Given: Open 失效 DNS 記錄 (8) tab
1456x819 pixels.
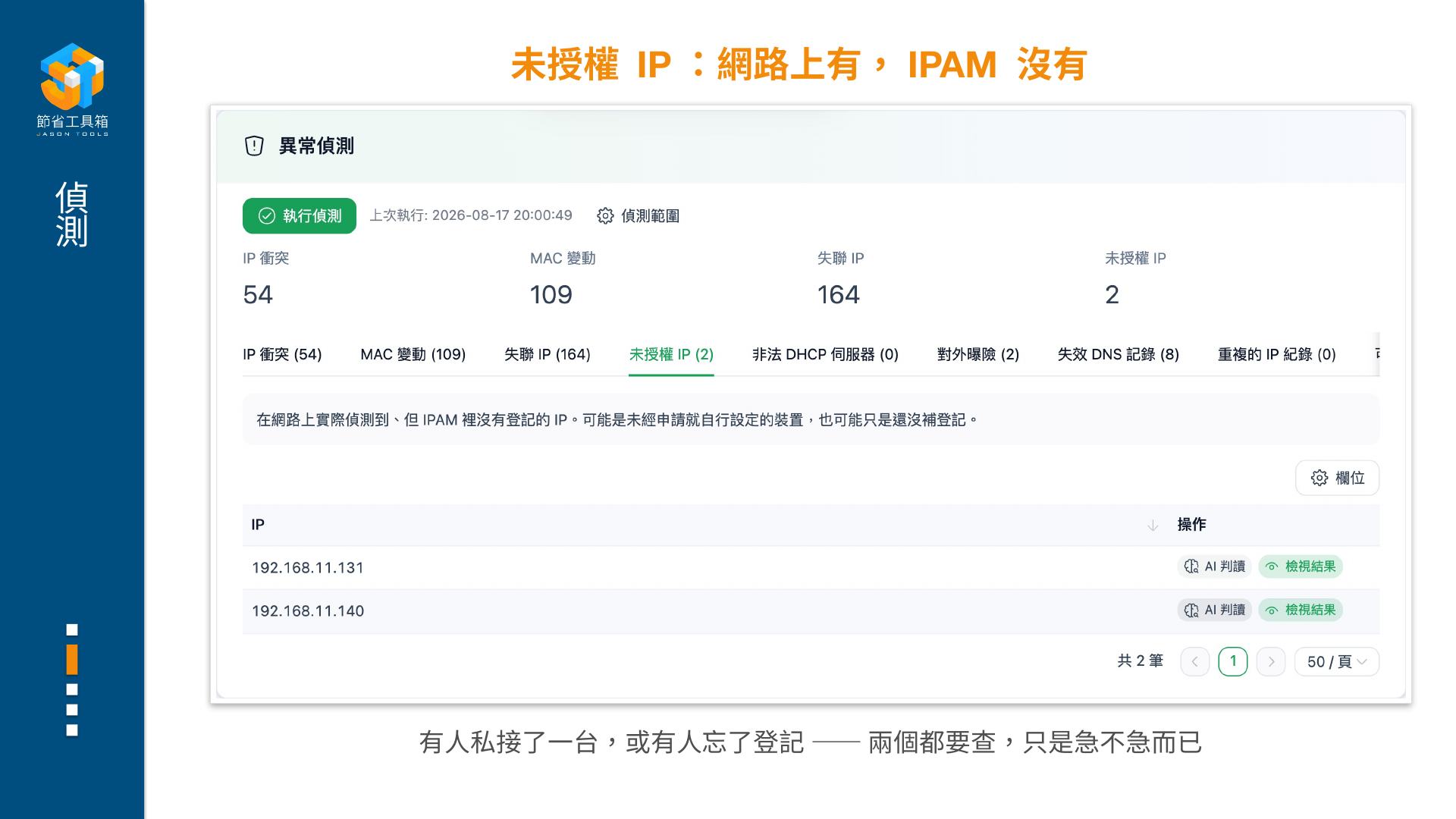Looking at the screenshot, I should [x=1119, y=354].
